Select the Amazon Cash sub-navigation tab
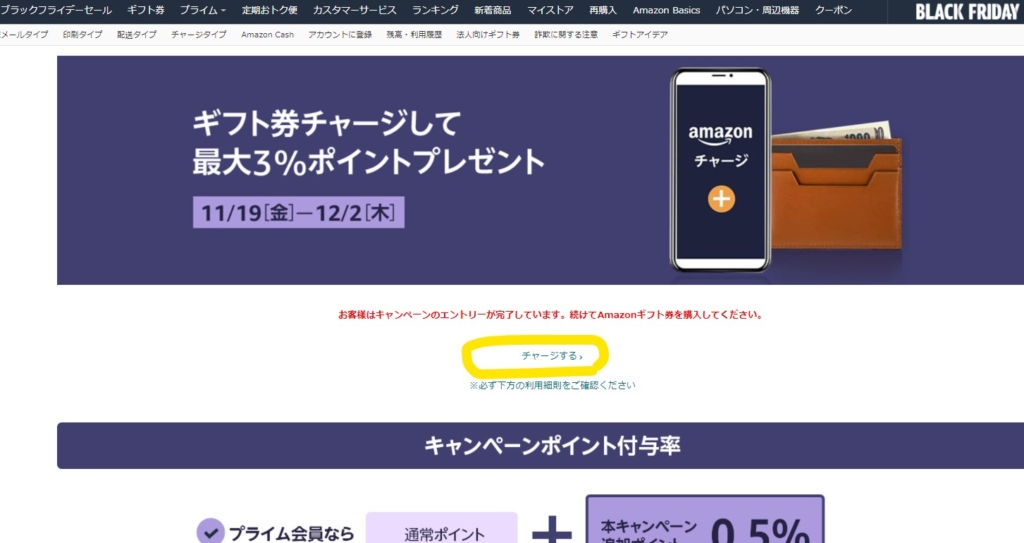This screenshot has height=543, width=1024. click(267, 35)
